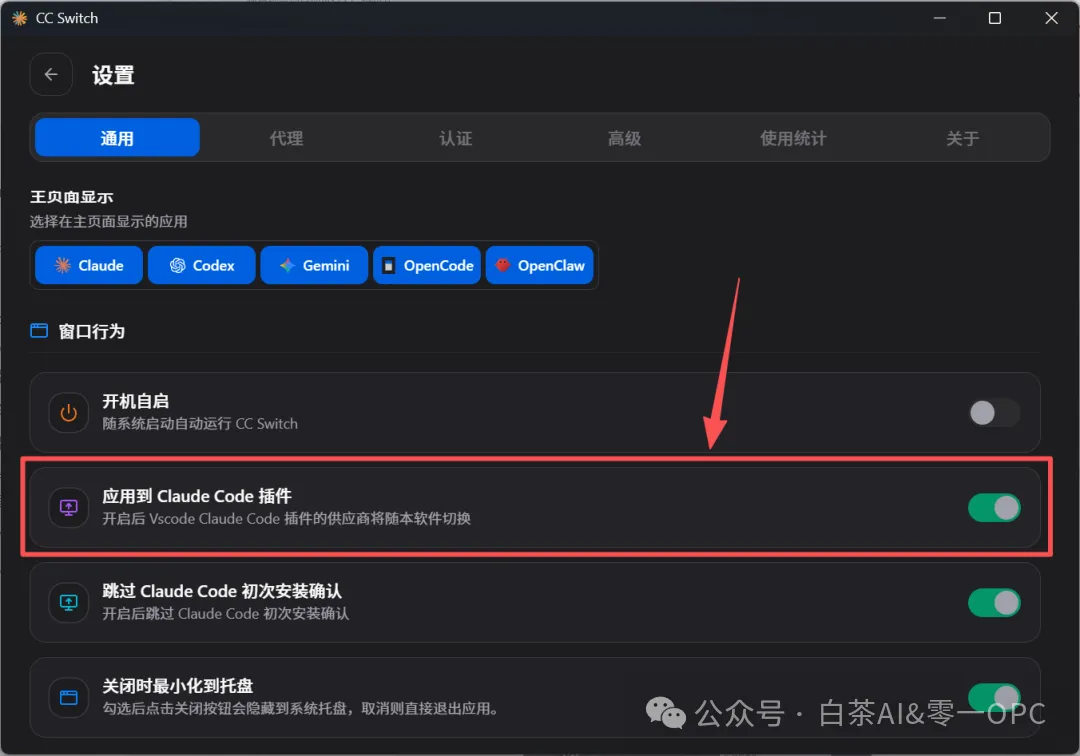Select the 高级 tab
This screenshot has height=756, width=1080.
[625, 138]
